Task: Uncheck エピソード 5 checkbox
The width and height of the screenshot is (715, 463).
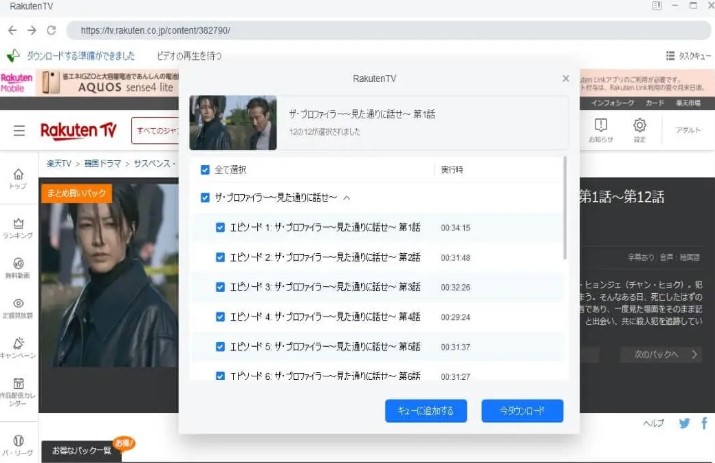Action: pos(220,347)
